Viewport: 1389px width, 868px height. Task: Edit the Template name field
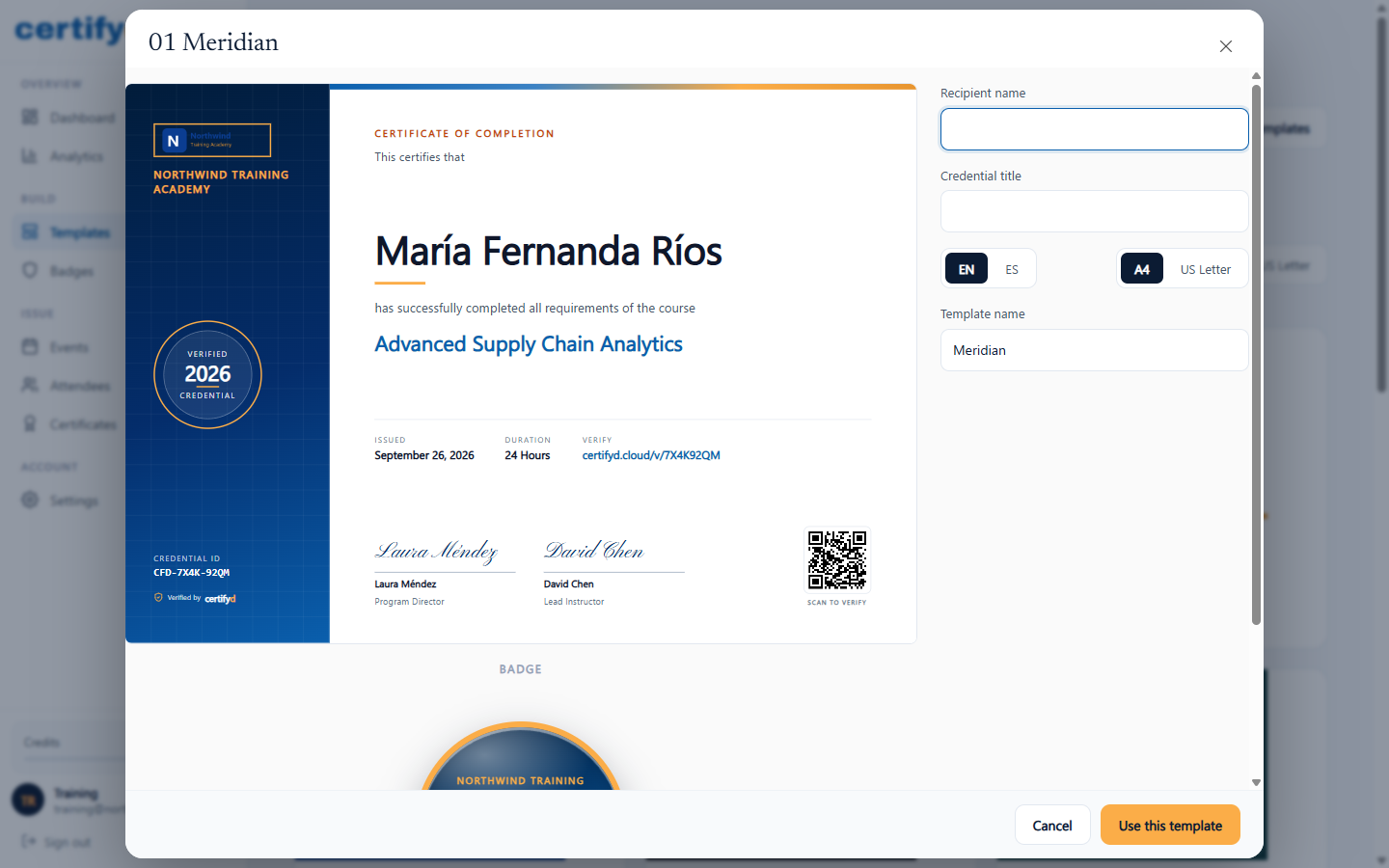1094,350
